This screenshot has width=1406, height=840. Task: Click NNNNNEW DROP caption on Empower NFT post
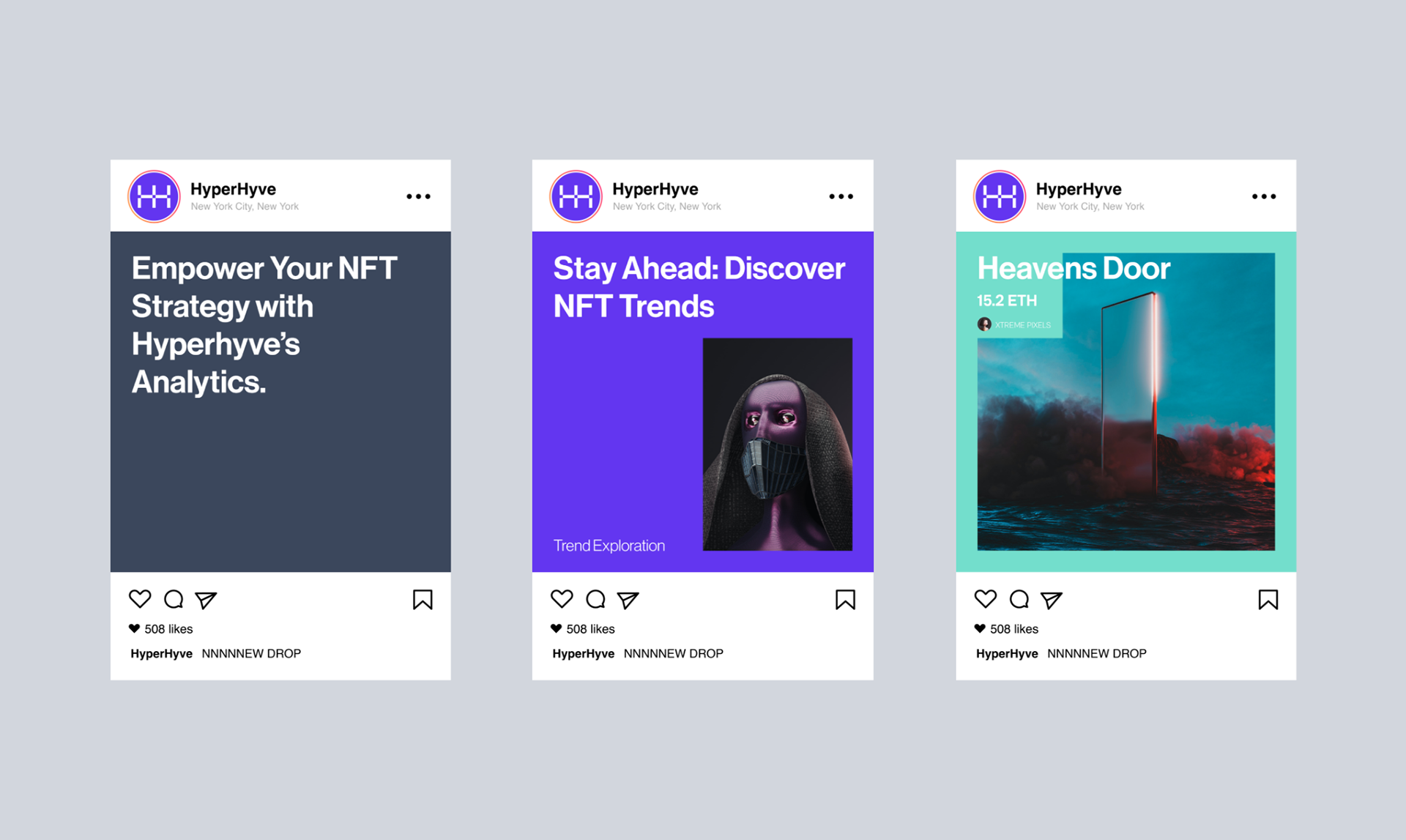251,653
